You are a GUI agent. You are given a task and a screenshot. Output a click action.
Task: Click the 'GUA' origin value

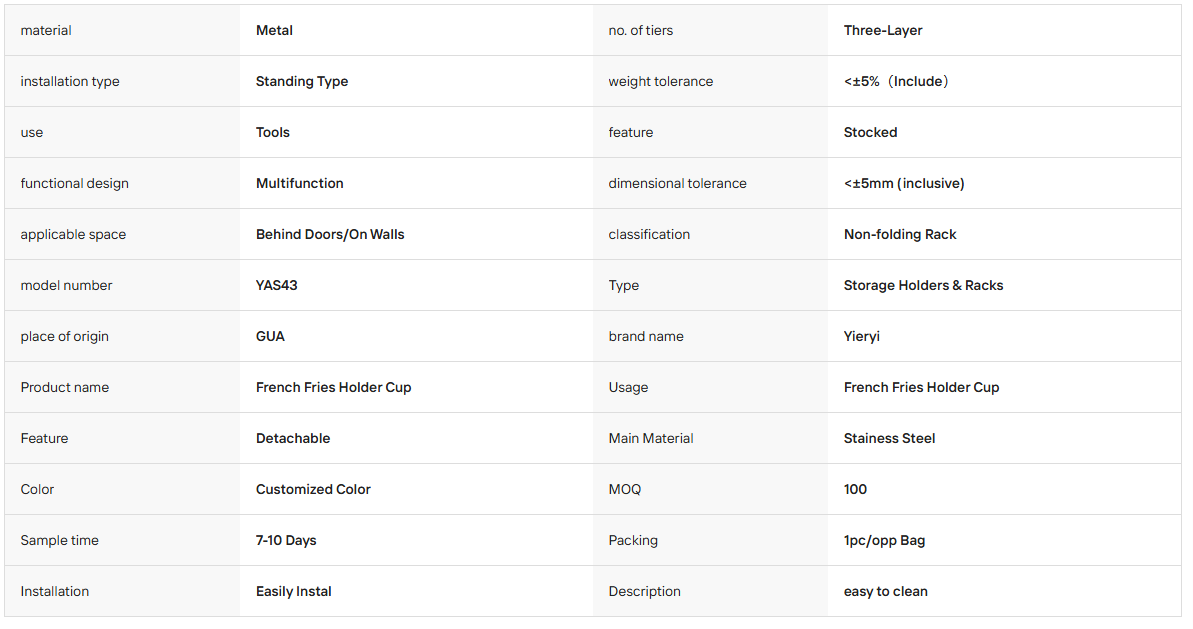click(x=269, y=336)
